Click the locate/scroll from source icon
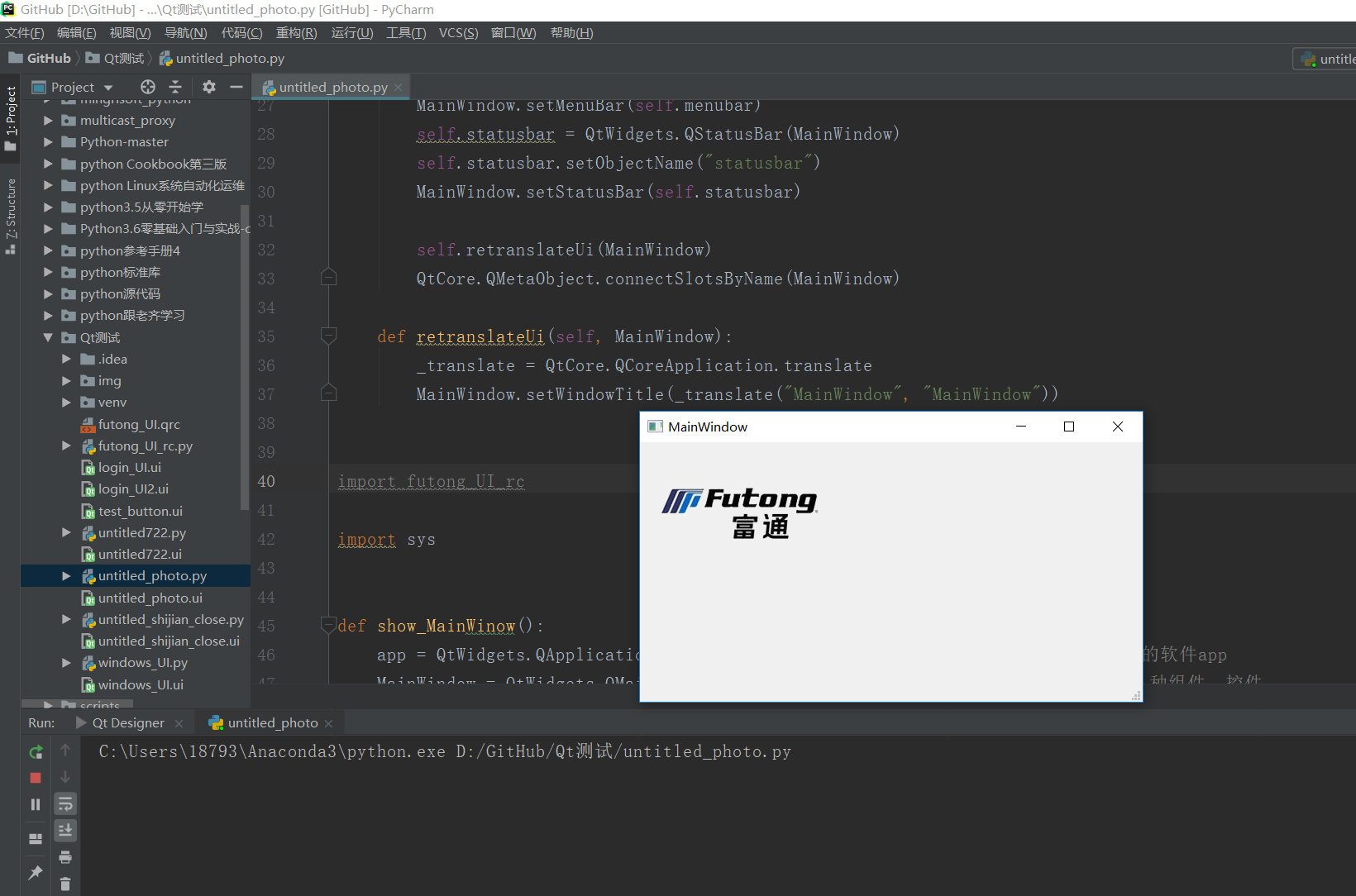This screenshot has height=896, width=1356. (x=148, y=87)
